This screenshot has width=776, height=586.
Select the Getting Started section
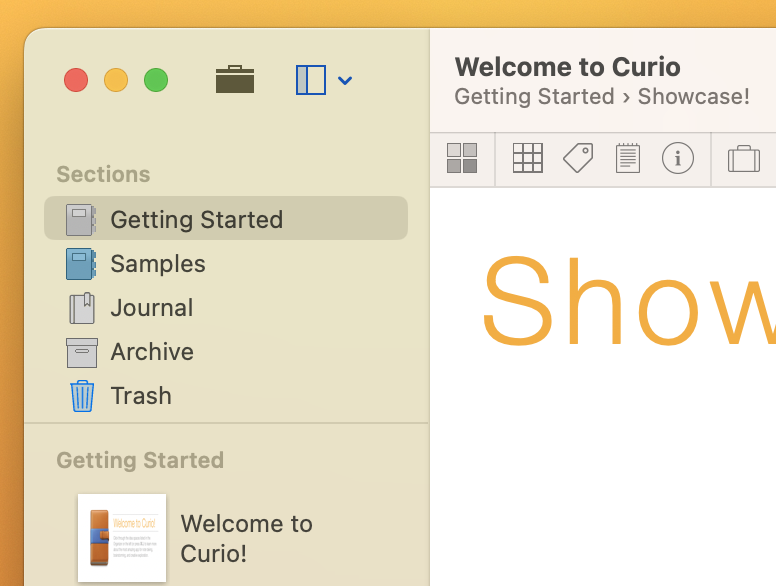coord(226,218)
